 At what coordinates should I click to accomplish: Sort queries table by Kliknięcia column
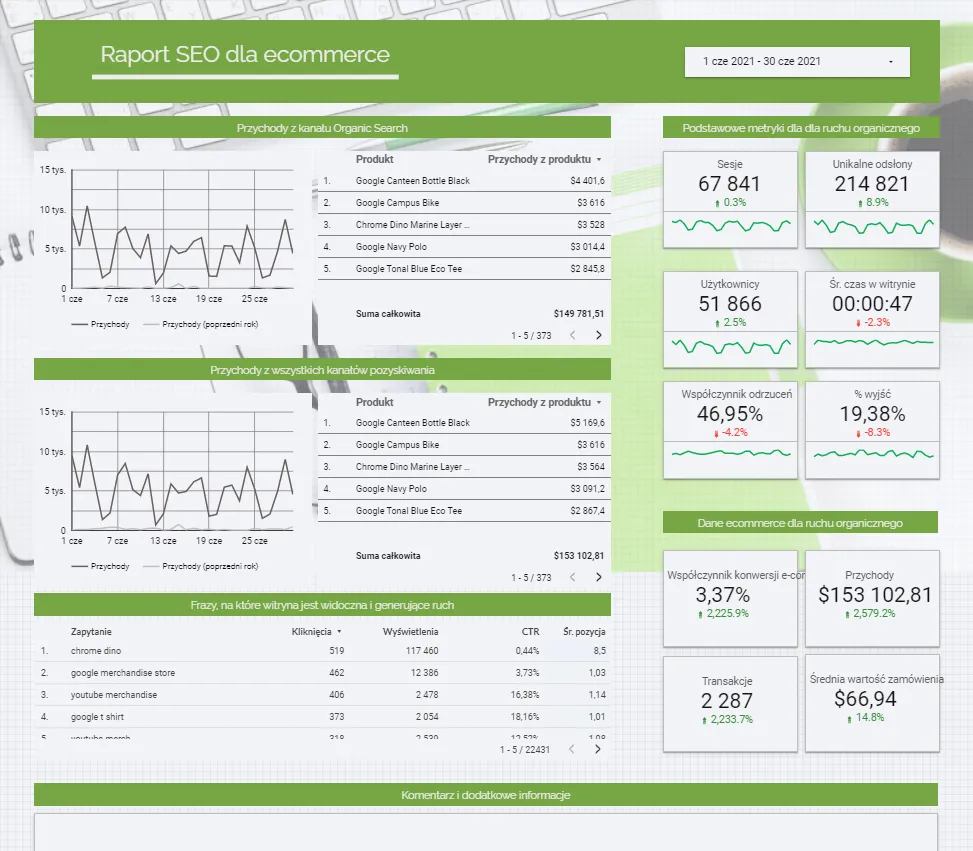click(316, 632)
